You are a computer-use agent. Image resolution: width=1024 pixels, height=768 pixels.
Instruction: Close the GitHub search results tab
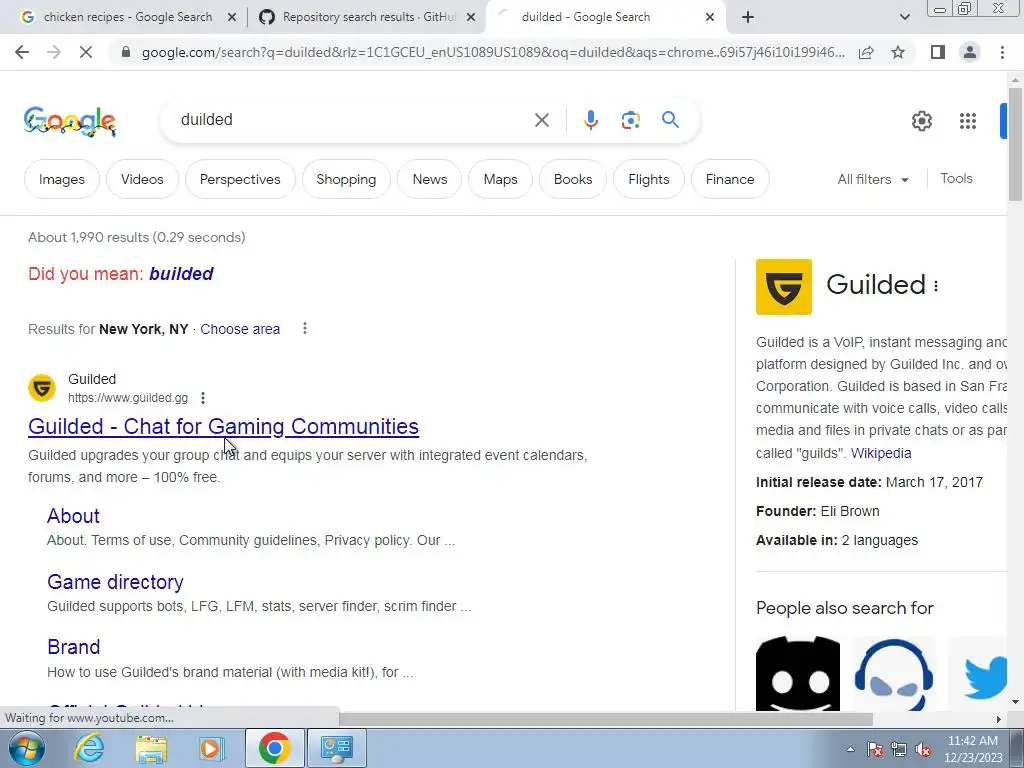point(470,18)
